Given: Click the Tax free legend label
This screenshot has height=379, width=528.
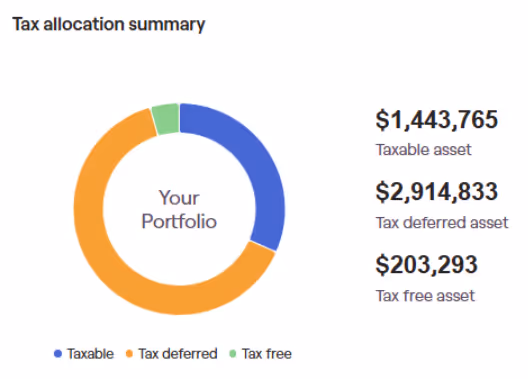Looking at the screenshot, I should pyautogui.click(x=267, y=354).
